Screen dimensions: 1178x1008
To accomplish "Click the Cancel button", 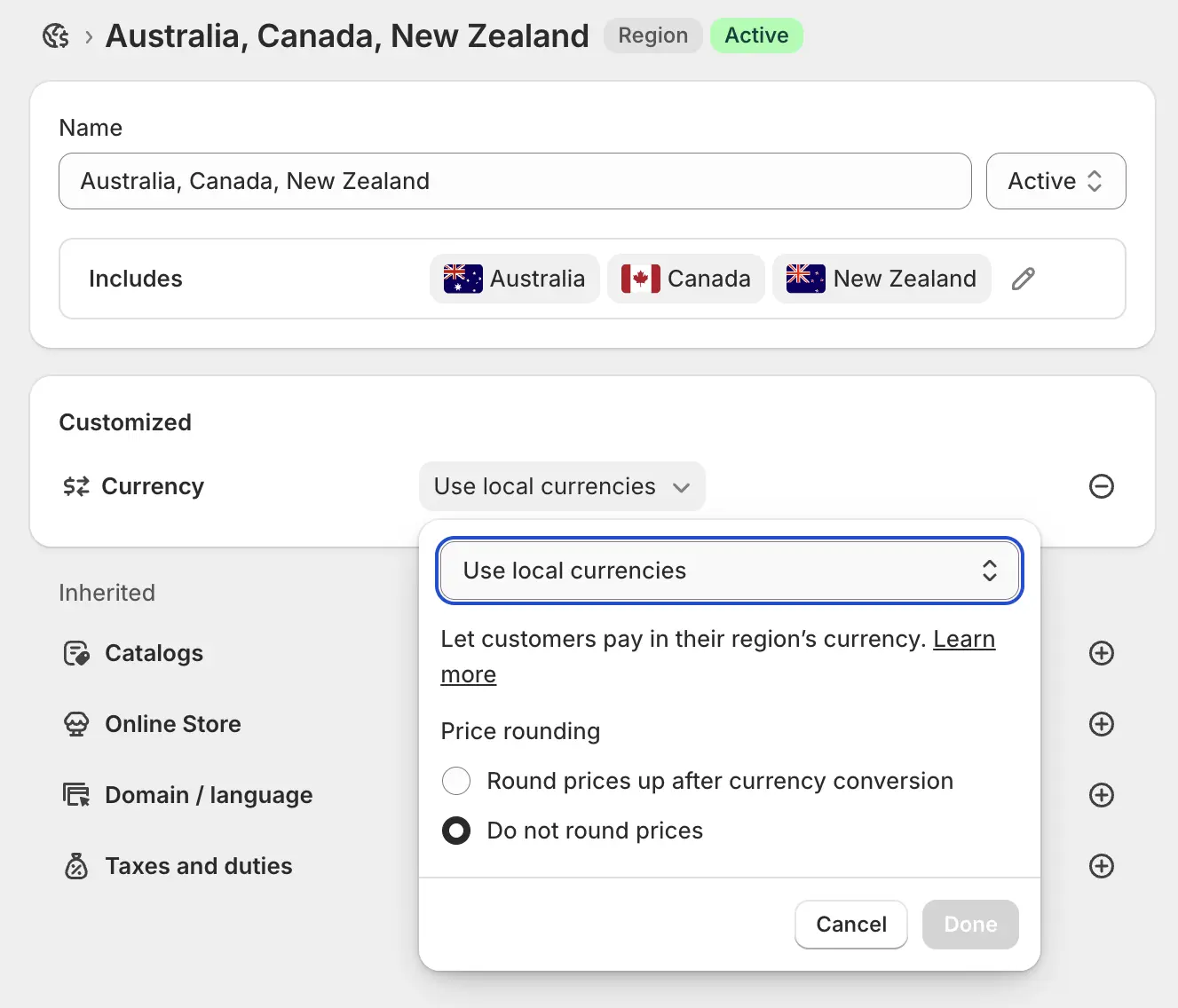I will 850,924.
